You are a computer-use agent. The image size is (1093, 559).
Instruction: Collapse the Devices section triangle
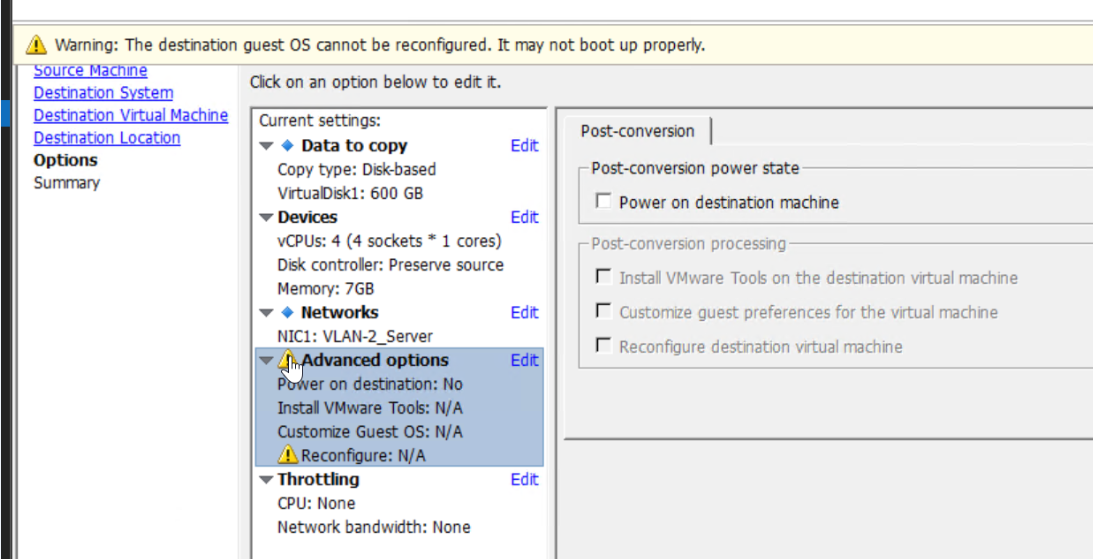[266, 217]
